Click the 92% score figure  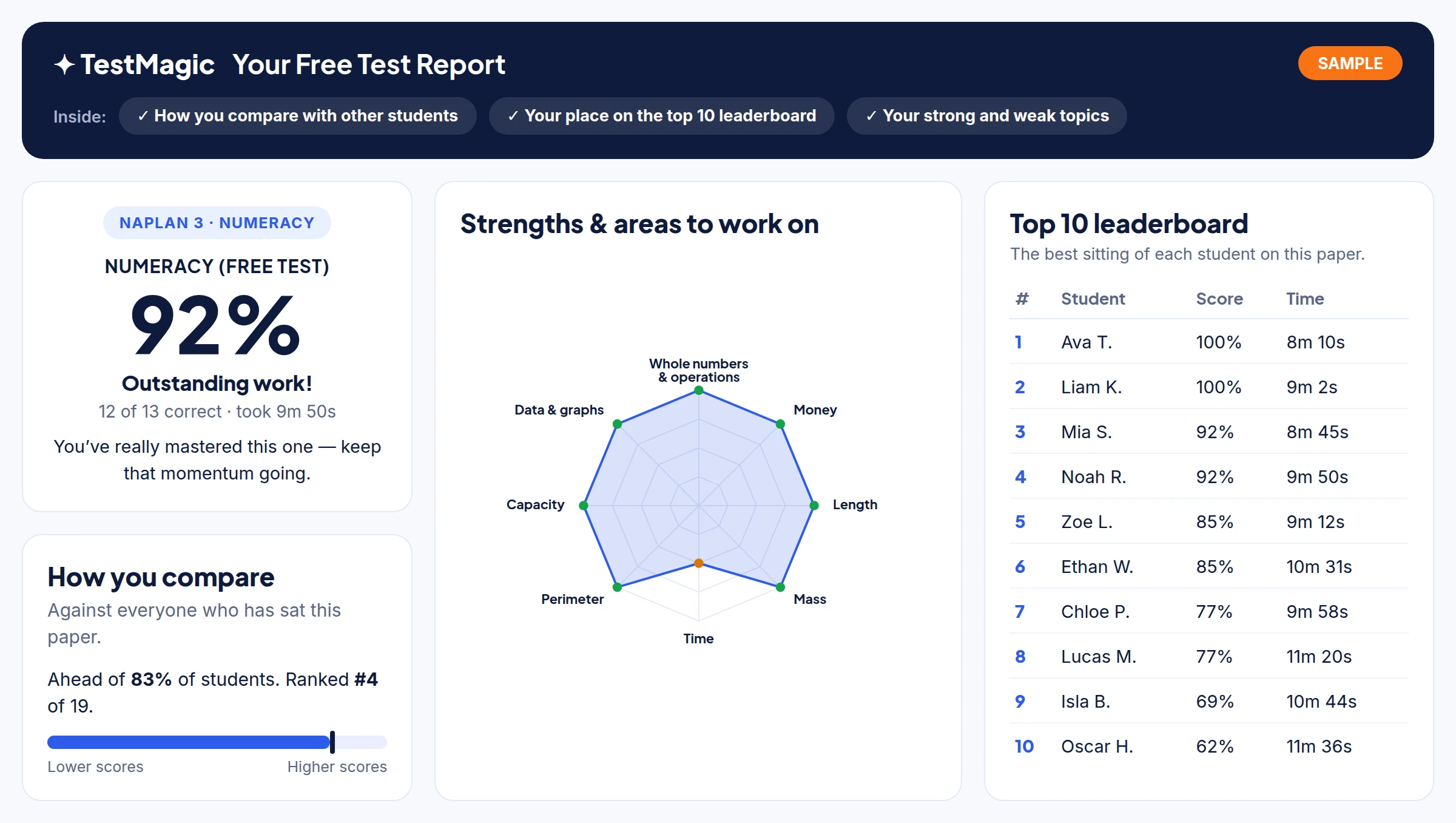click(x=216, y=325)
